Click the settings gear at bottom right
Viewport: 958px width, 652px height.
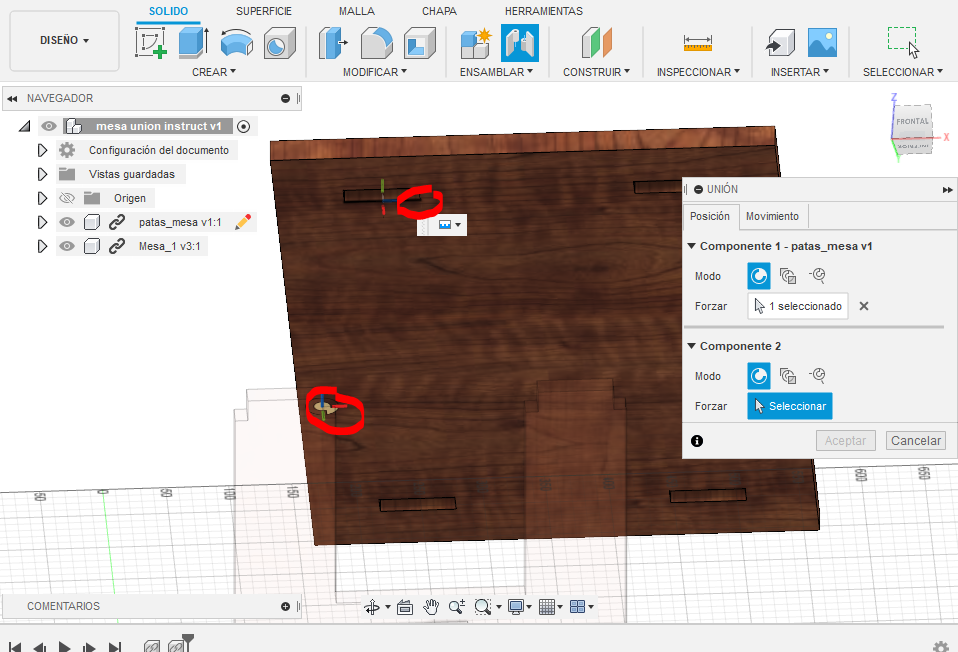point(941,647)
